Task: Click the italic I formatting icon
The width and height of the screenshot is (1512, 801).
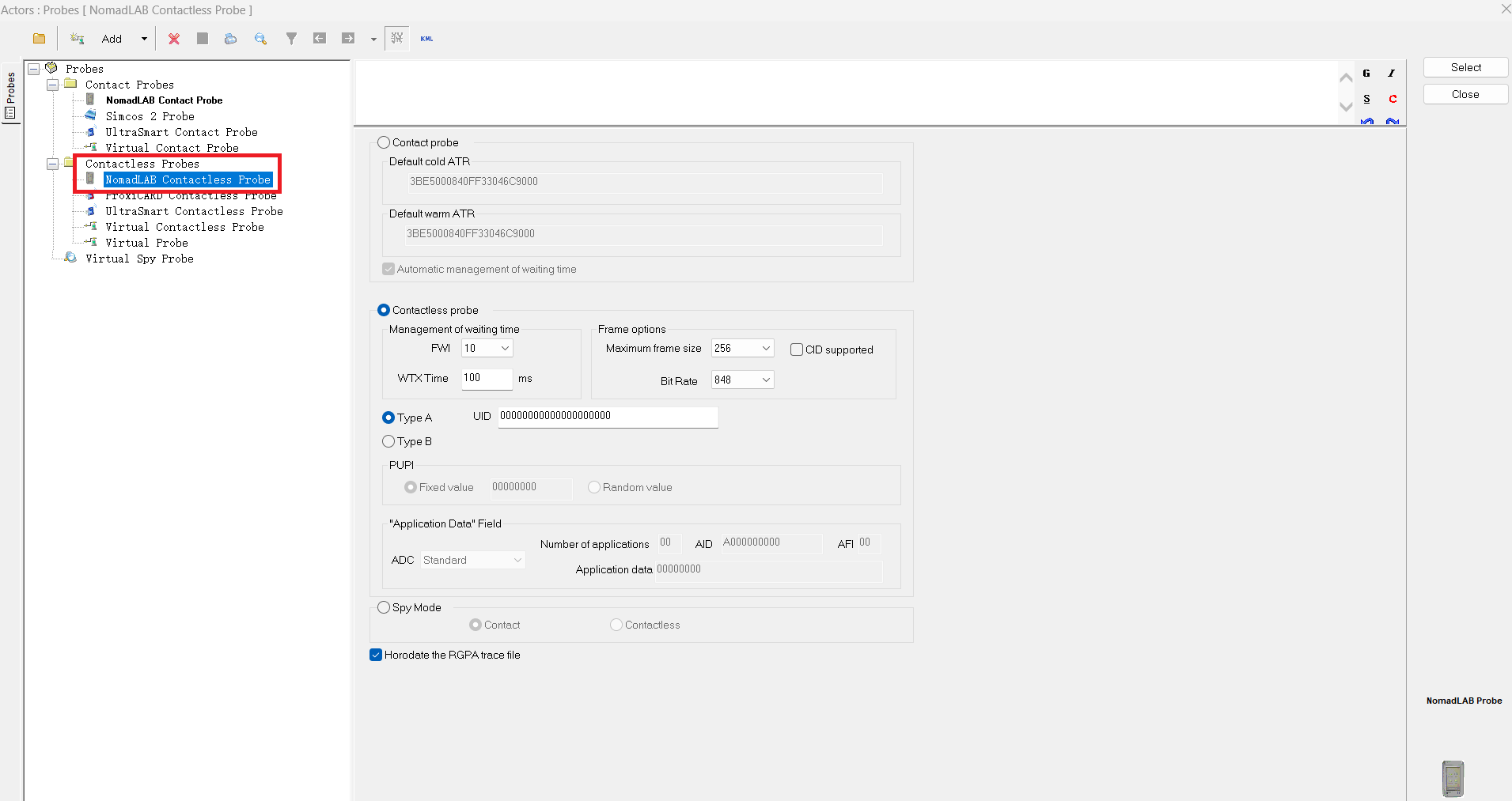Action: point(1392,74)
